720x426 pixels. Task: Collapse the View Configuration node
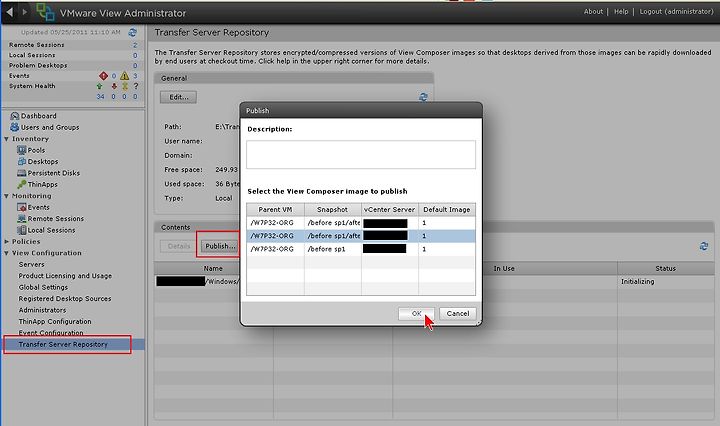6,253
